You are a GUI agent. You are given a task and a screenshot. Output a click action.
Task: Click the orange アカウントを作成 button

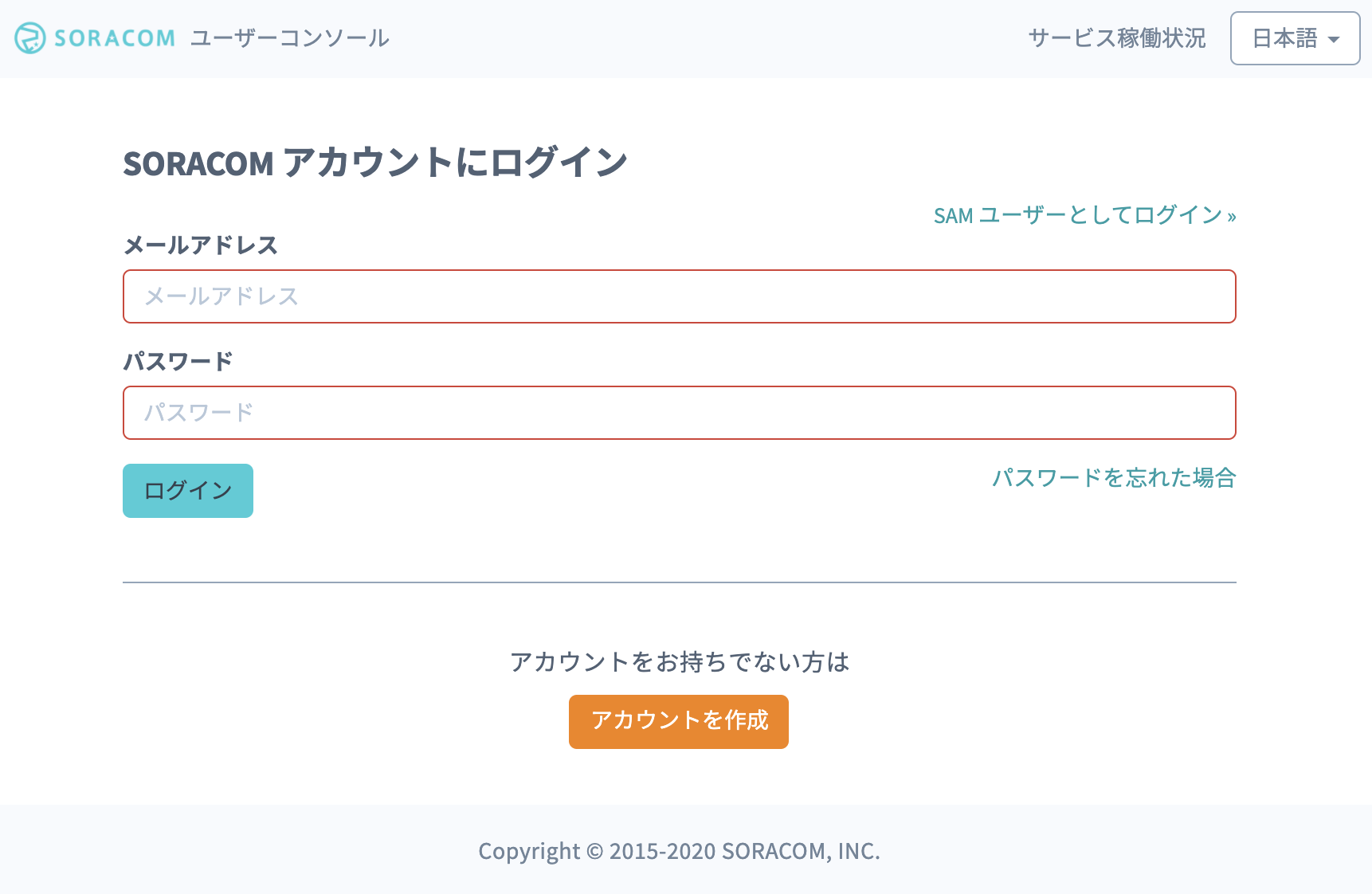pyautogui.click(x=679, y=722)
